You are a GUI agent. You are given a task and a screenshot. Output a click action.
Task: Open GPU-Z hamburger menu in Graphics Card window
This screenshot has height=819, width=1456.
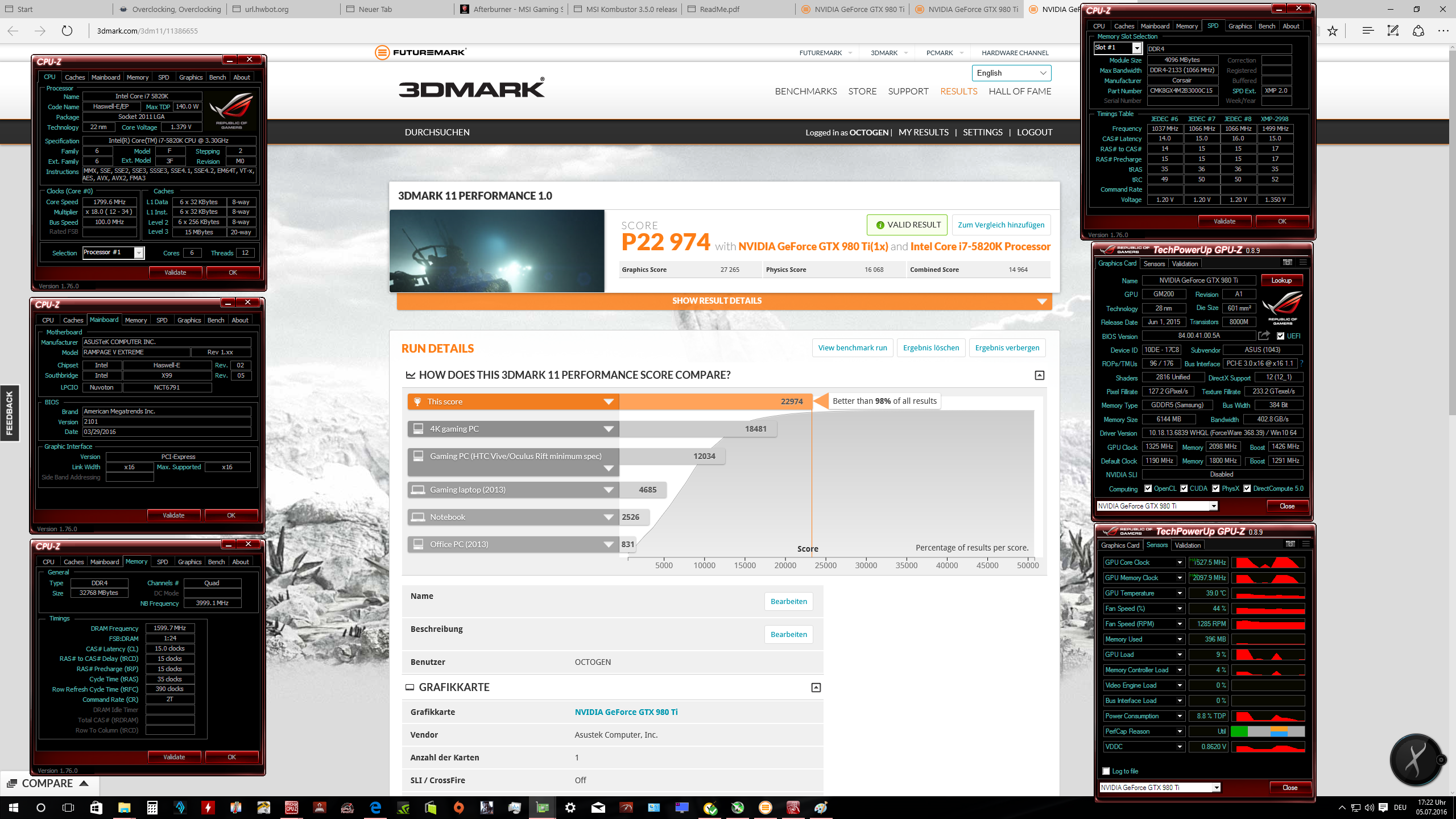(1303, 263)
